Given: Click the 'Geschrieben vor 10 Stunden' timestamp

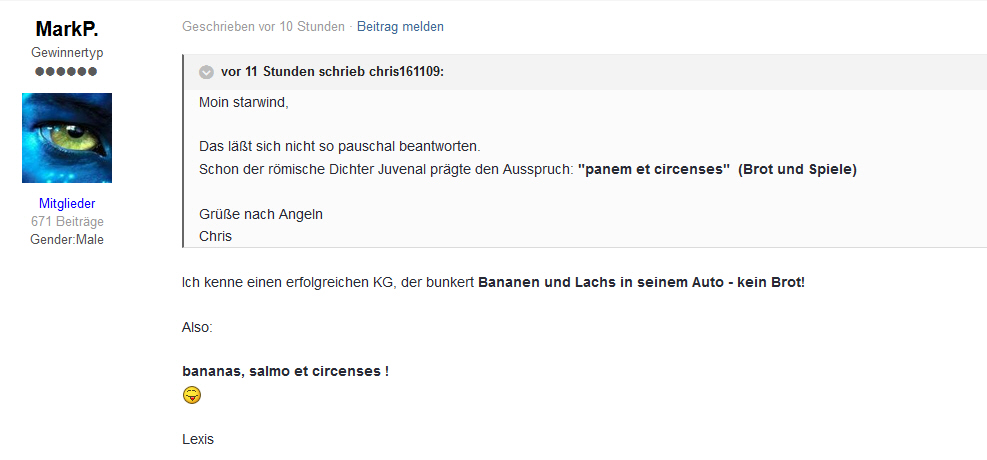Looking at the screenshot, I should 263,26.
